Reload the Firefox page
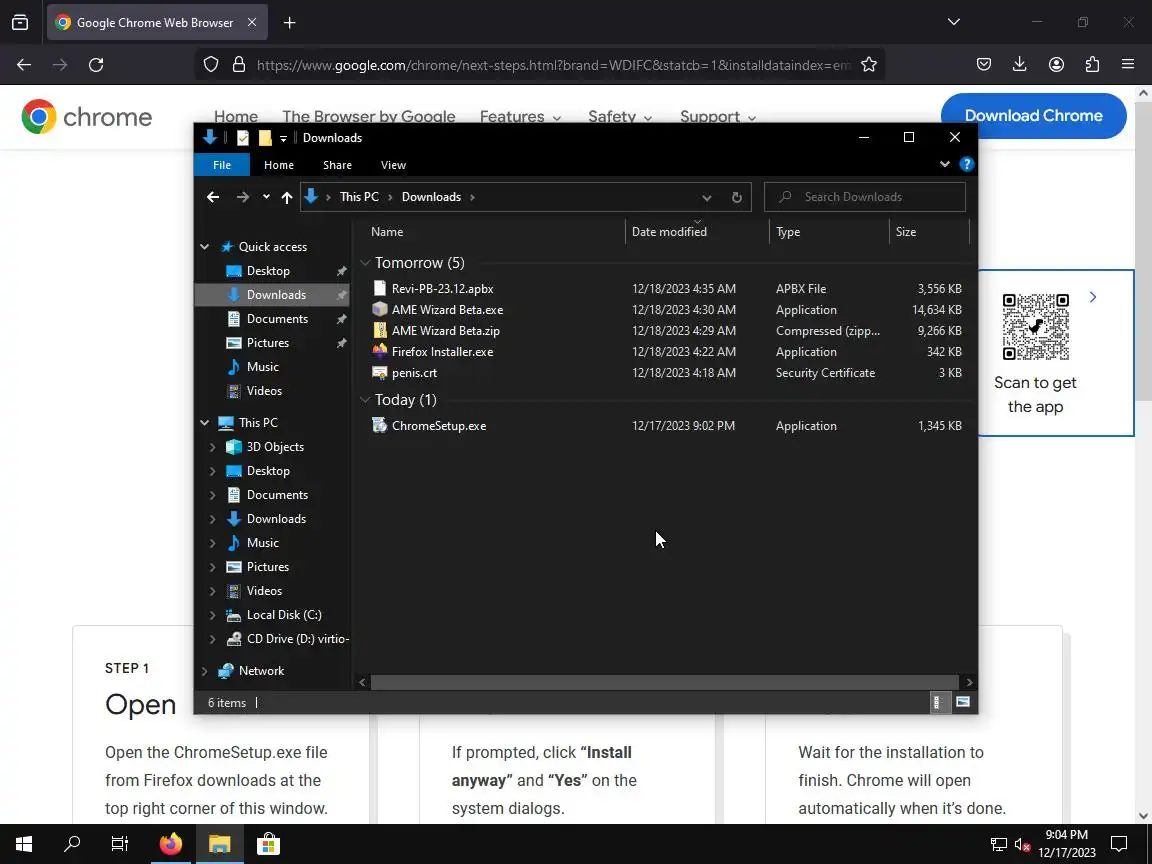The image size is (1152, 864). [x=96, y=65]
